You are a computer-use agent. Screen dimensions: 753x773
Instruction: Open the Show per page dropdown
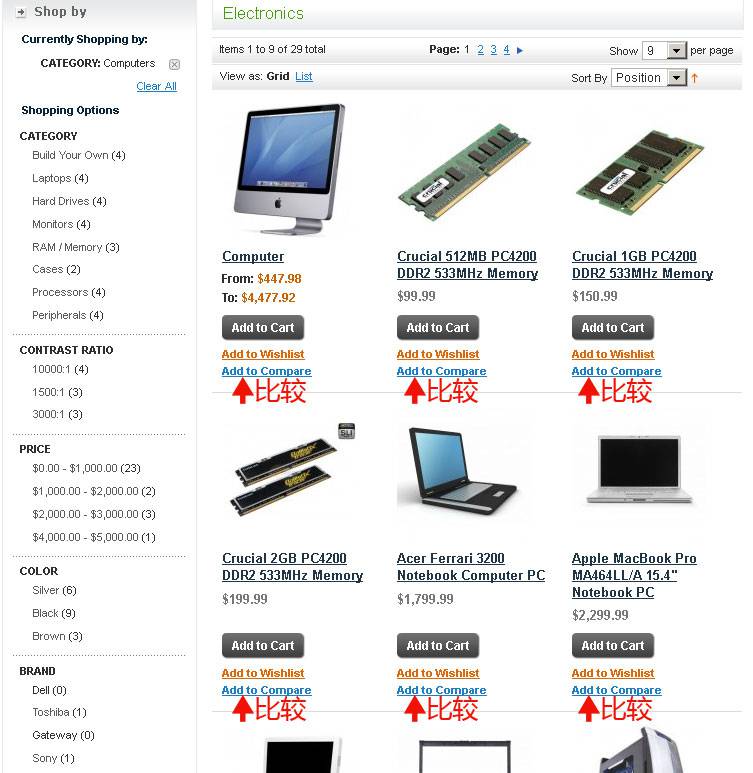click(x=664, y=50)
